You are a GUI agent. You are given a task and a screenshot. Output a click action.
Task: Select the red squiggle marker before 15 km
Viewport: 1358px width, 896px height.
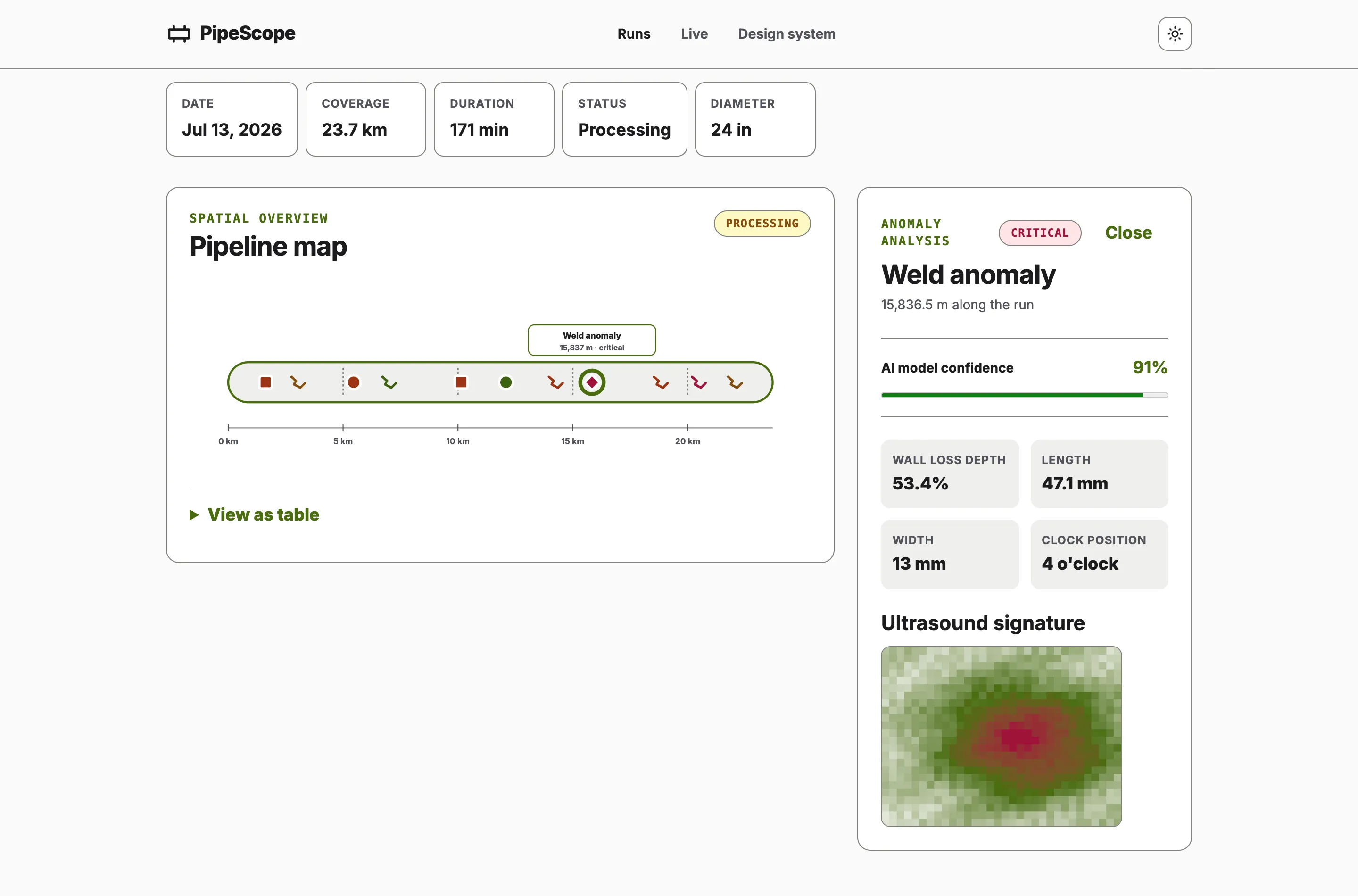click(x=556, y=382)
